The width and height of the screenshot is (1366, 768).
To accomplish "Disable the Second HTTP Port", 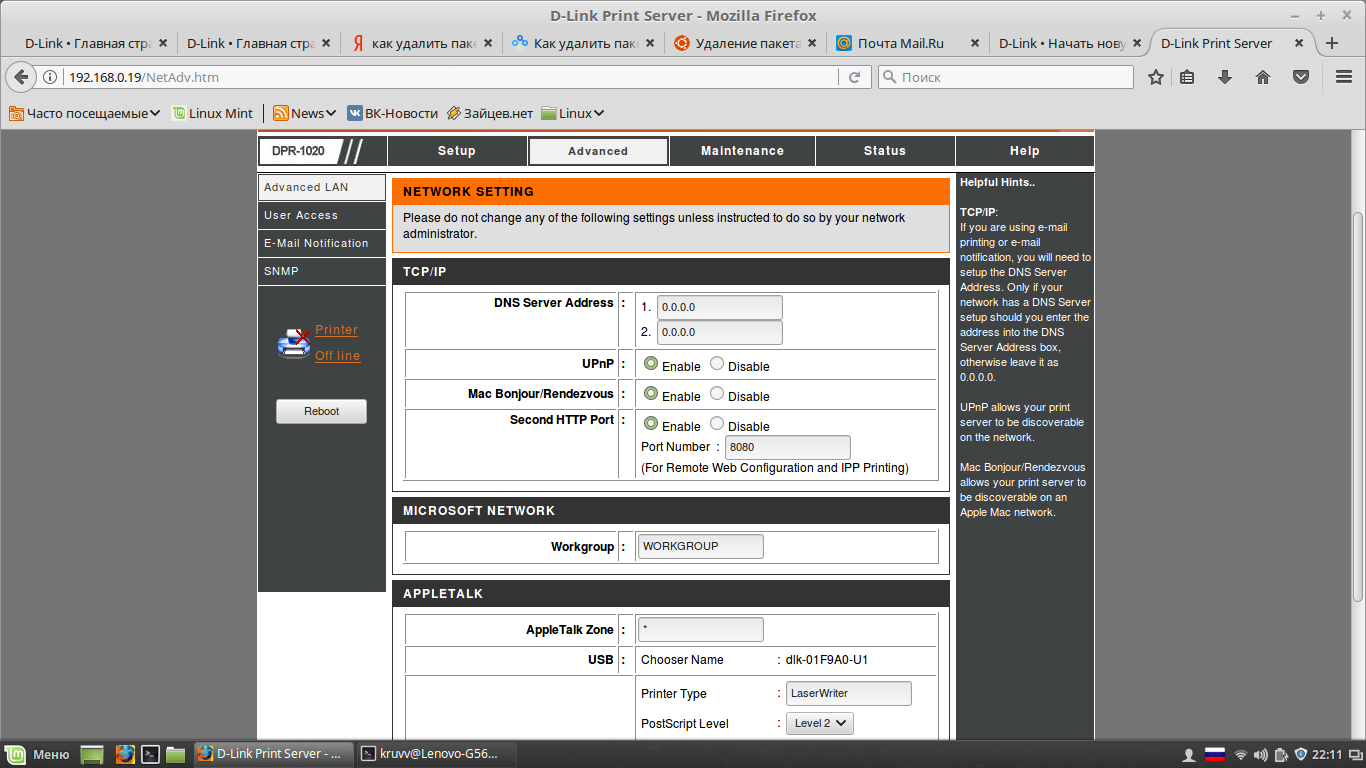I will [717, 424].
